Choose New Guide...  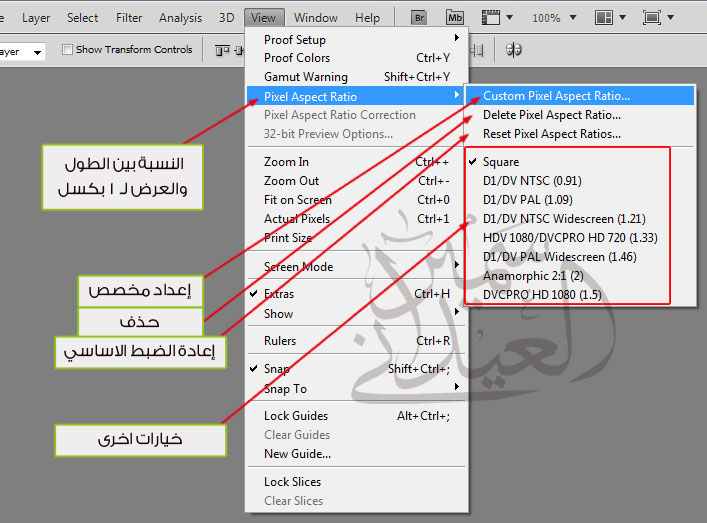coord(357,454)
